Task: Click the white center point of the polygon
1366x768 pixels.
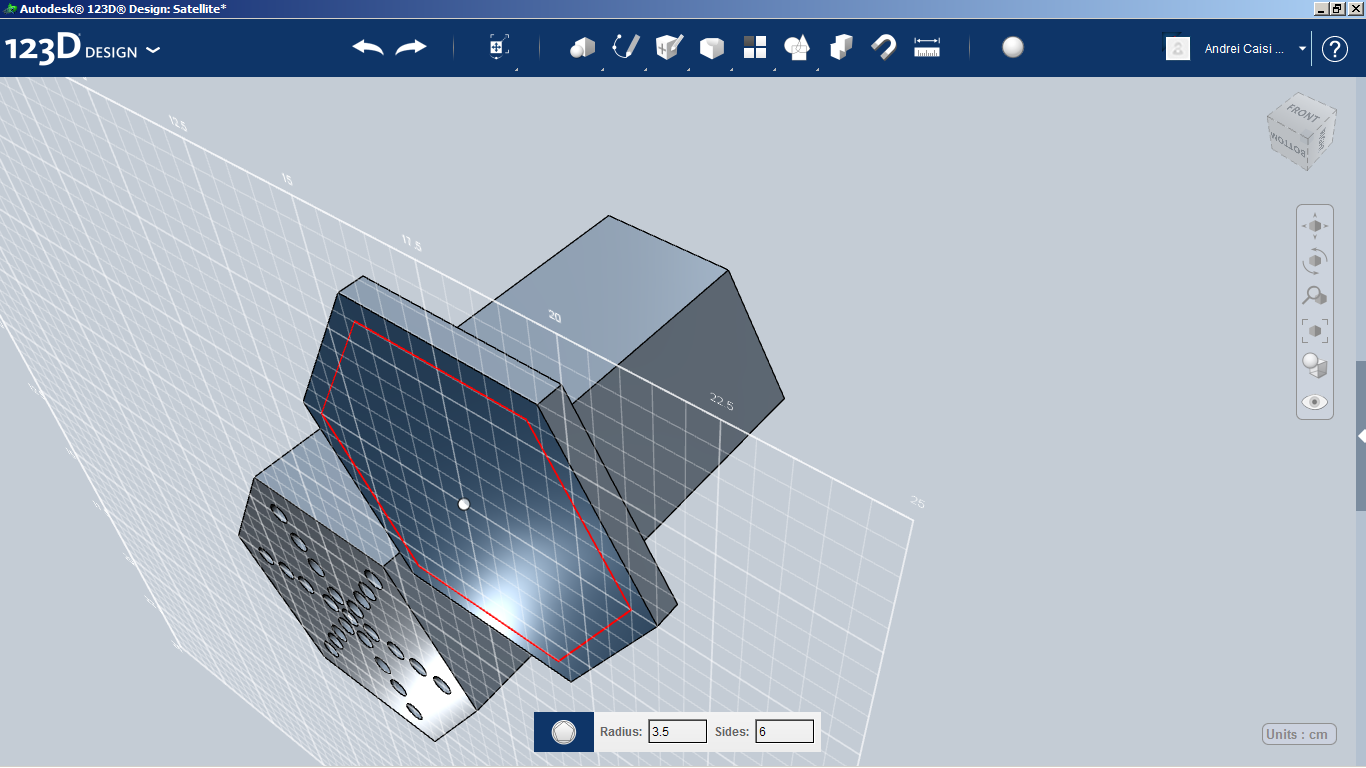Action: click(464, 504)
